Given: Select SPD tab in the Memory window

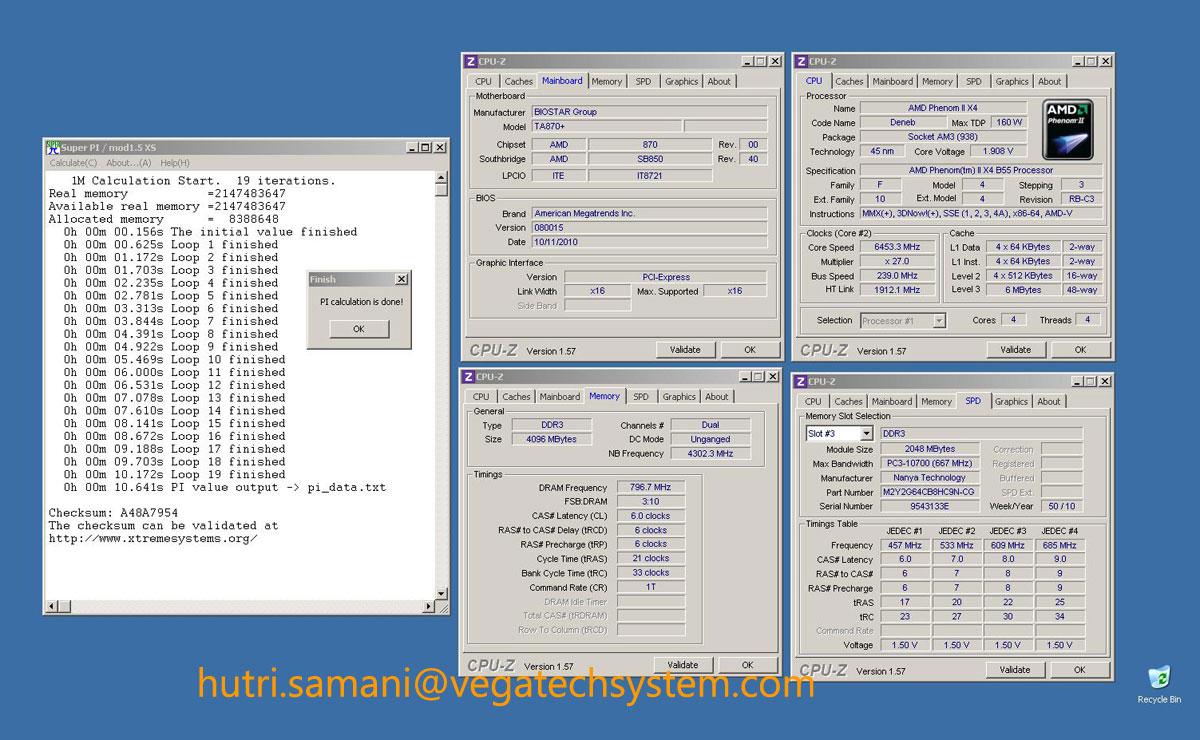Looking at the screenshot, I should tap(641, 397).
